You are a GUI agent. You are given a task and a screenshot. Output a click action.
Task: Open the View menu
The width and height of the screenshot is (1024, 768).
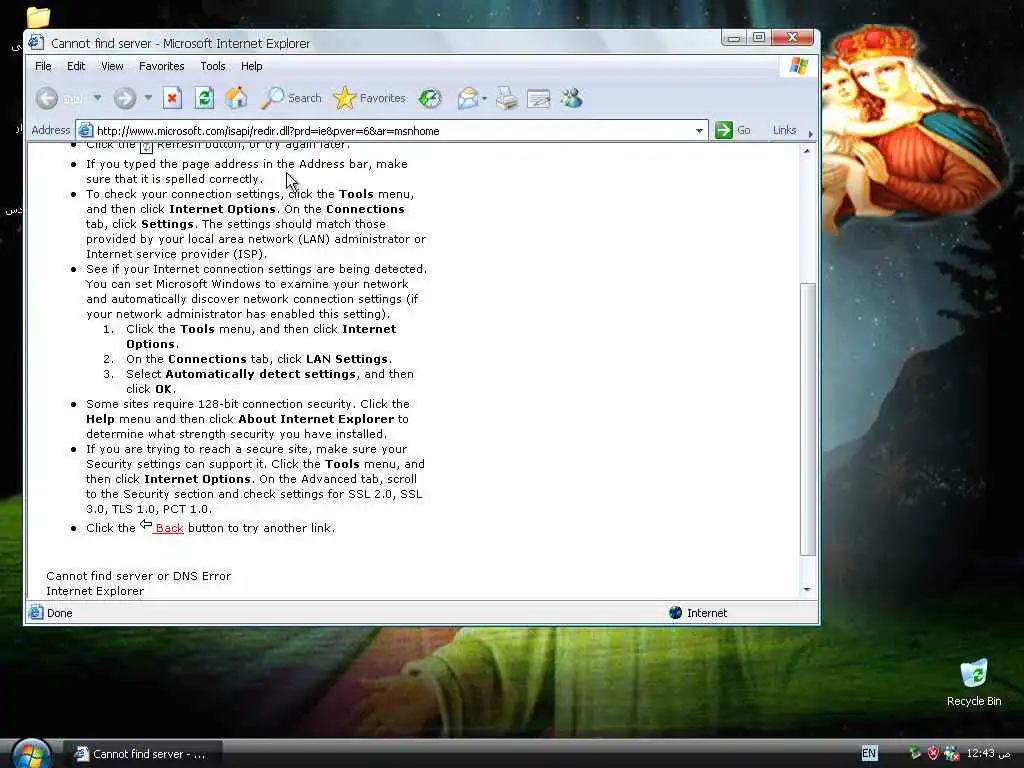point(112,66)
